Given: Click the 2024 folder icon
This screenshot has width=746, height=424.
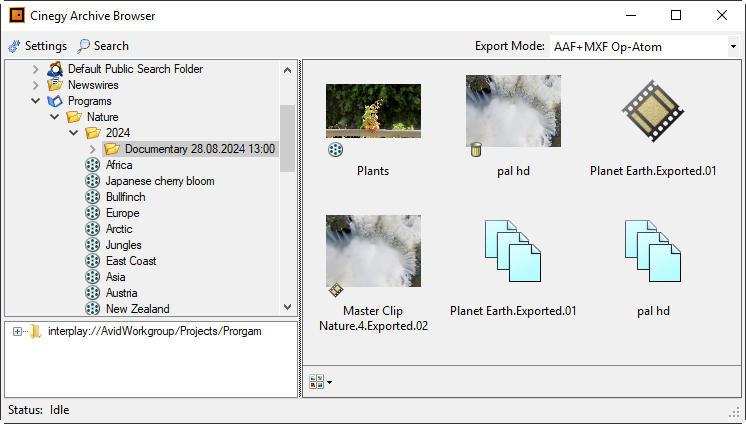Looking at the screenshot, I should [93, 133].
